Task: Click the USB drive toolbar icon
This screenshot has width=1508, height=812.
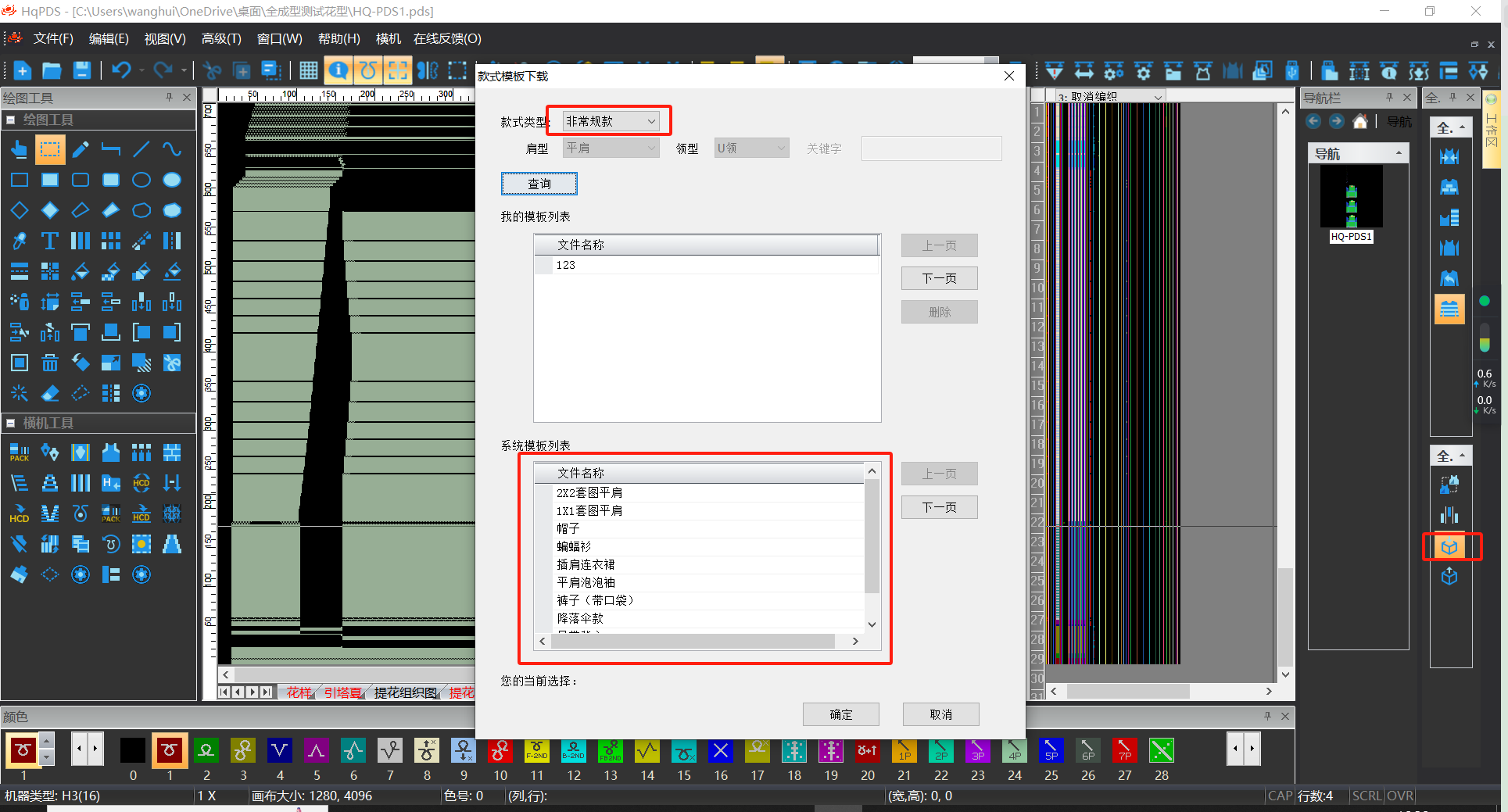Action: tap(1292, 71)
